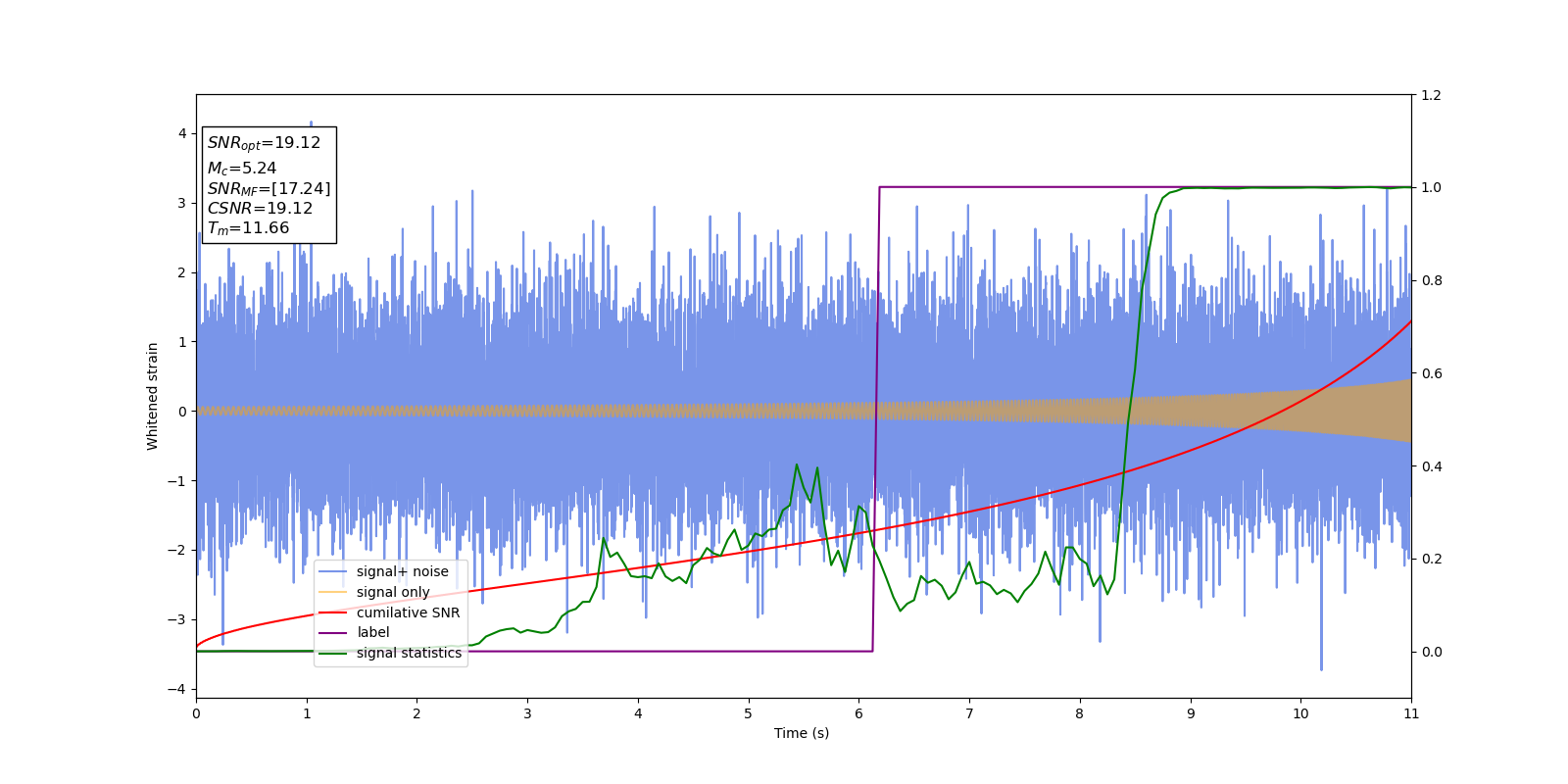Image resolution: width=1568 pixels, height=784 pixels.
Task: Click the left-axis tick label 4
Action: pos(182,133)
